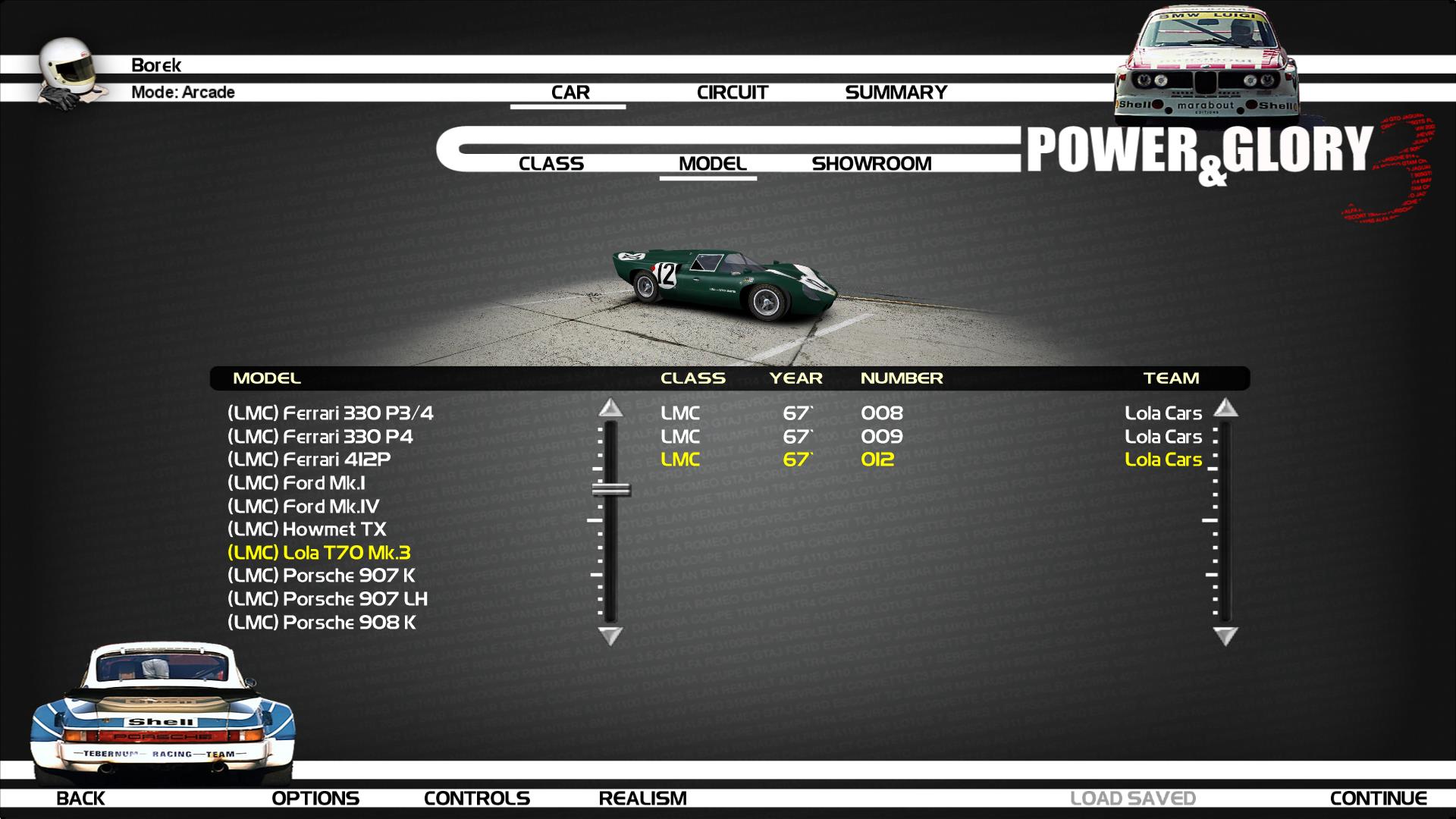Click the driver name Borek
Viewport: 1456px width, 819px height.
[x=156, y=65]
